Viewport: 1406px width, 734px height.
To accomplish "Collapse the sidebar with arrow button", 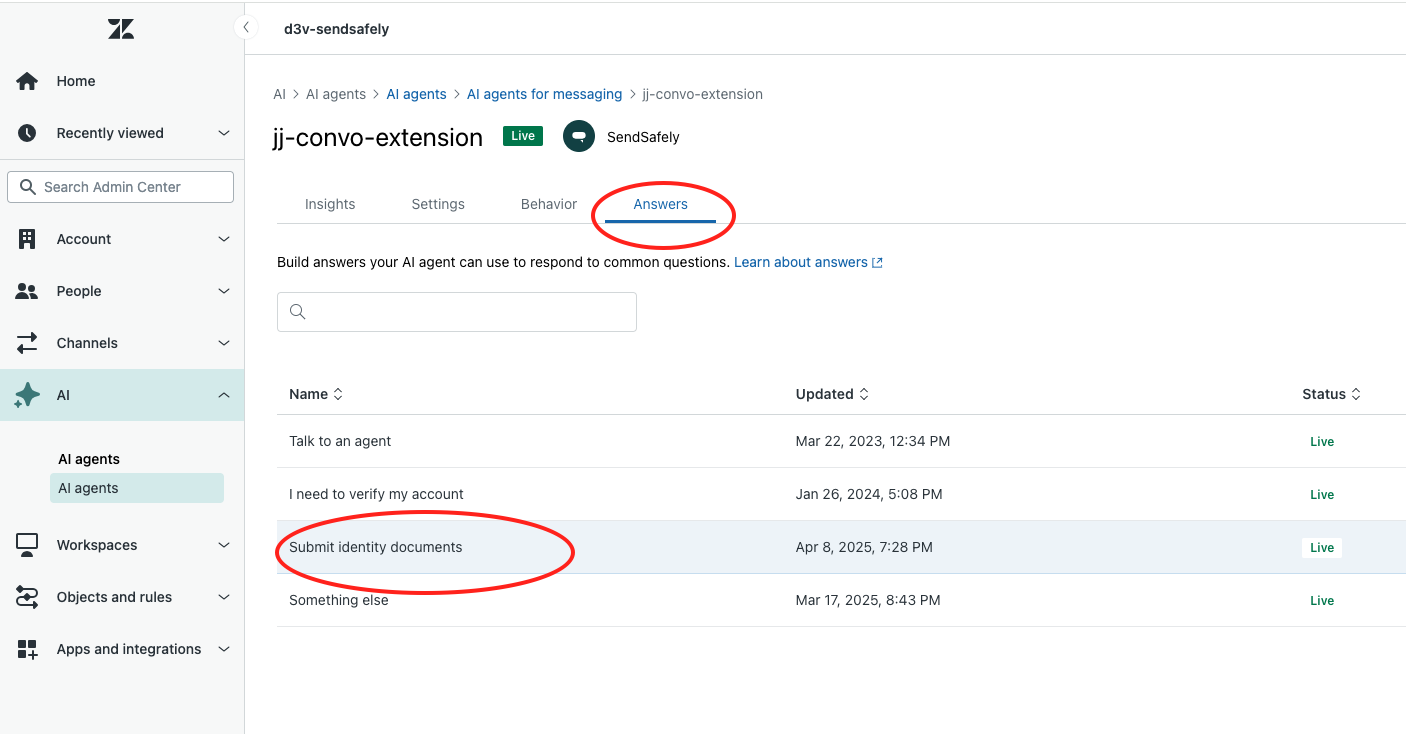I will [246, 27].
